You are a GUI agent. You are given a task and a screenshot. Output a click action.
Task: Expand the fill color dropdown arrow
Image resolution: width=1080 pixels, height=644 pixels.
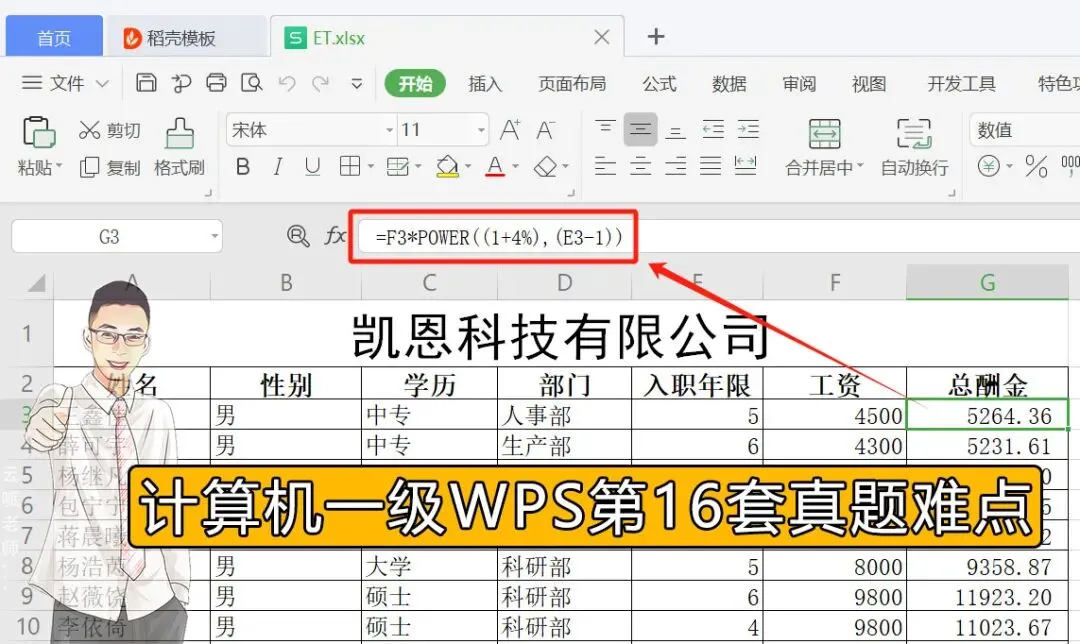click(x=468, y=167)
